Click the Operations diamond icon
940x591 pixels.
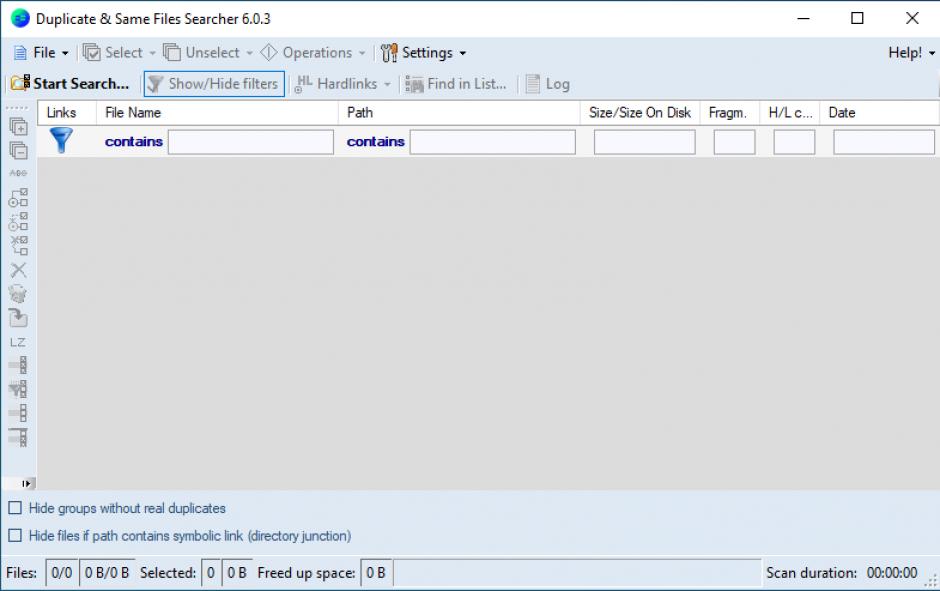(269, 52)
